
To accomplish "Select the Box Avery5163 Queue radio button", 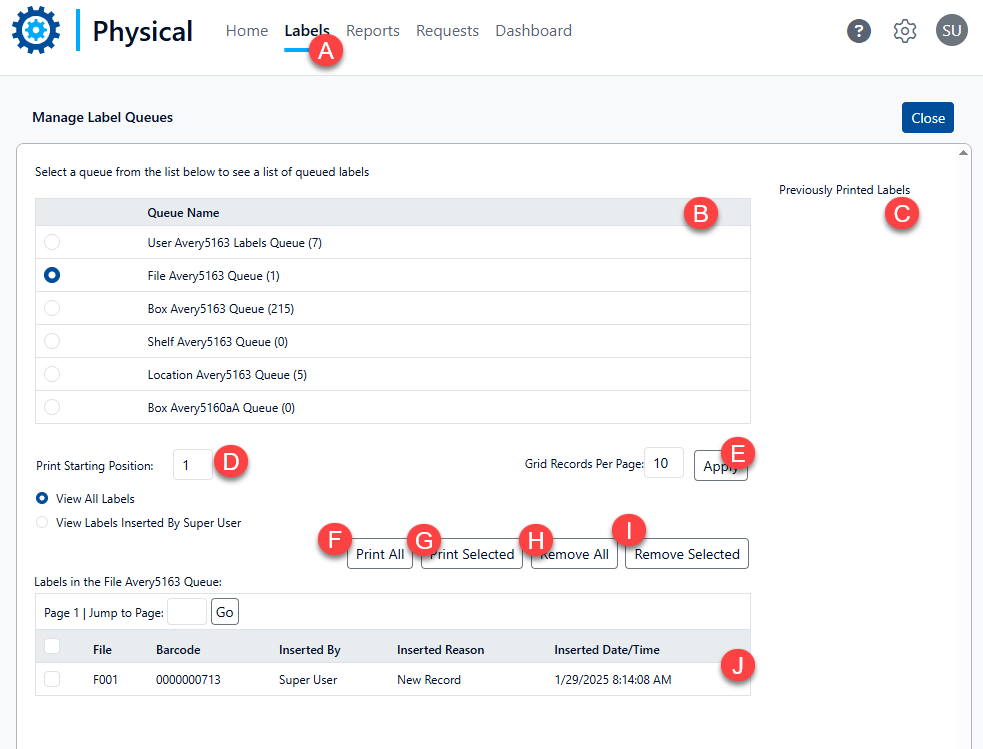I will click(x=52, y=308).
